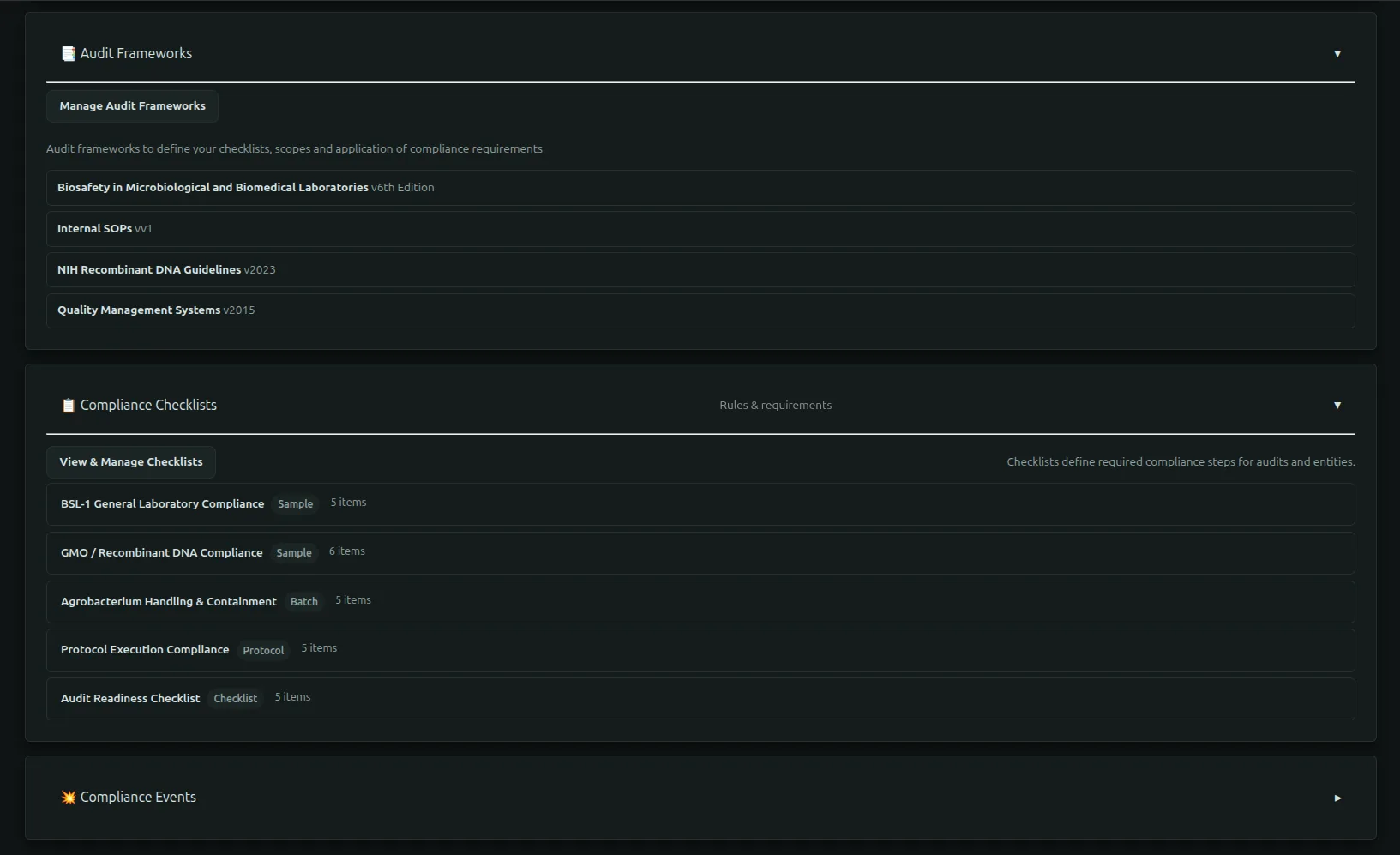Click '5 items' count on Protocol Execution
The height and width of the screenshot is (855, 1400).
[x=319, y=648]
